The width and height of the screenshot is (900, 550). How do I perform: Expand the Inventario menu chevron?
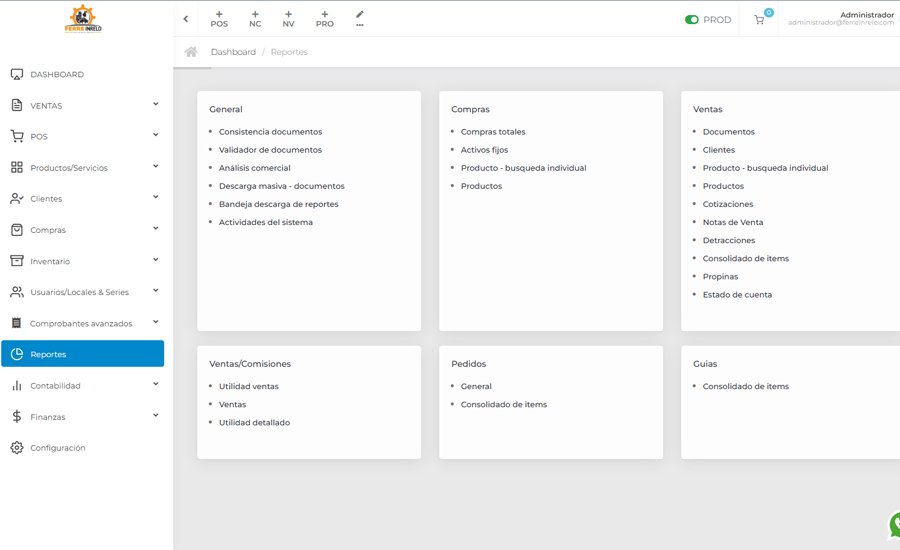[156, 259]
